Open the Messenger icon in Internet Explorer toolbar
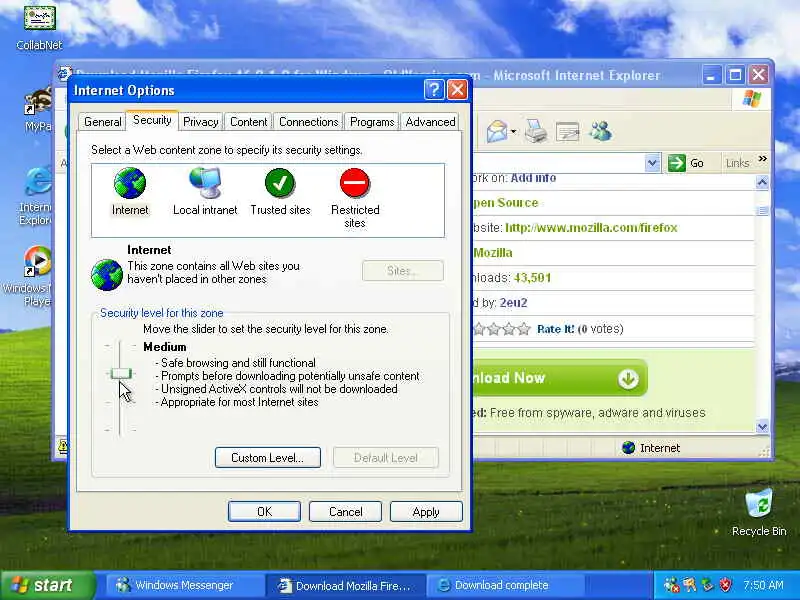Image resolution: width=800 pixels, height=600 pixels. coord(601,132)
